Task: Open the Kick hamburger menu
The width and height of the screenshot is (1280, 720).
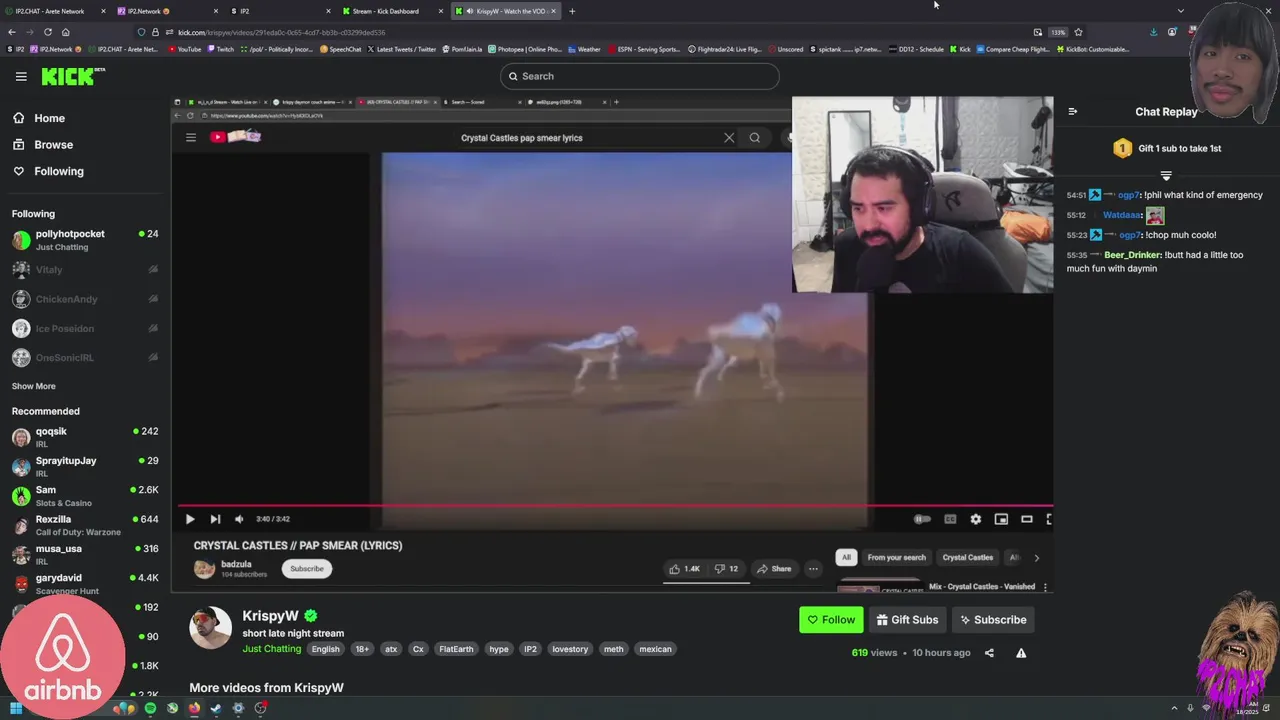Action: (x=21, y=76)
